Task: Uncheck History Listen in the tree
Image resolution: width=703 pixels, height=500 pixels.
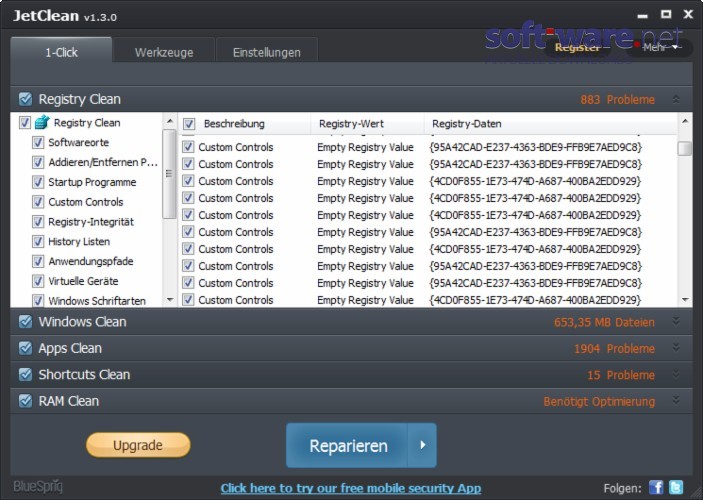Action: point(38,241)
